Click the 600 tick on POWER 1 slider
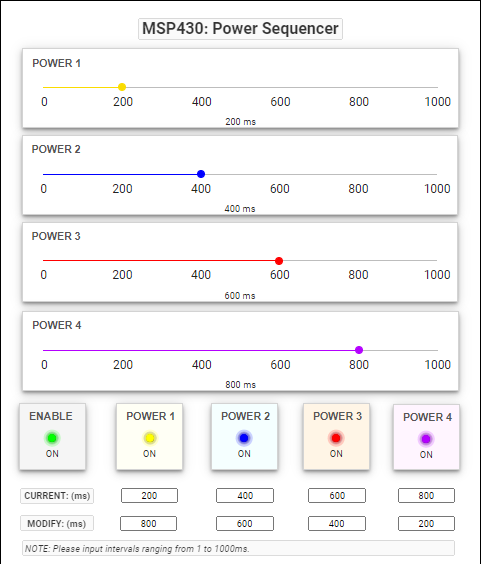Viewport: 481px width, 564px height. [x=280, y=102]
